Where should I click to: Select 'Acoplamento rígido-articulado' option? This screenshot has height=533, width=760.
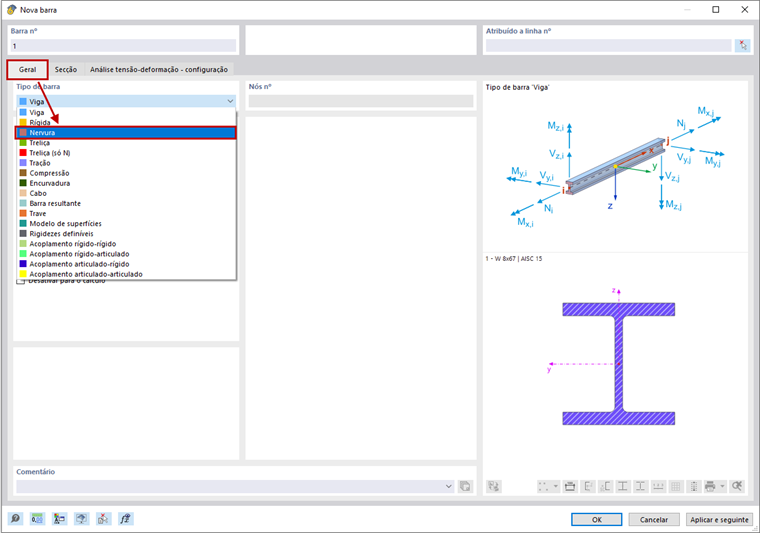coord(126,254)
